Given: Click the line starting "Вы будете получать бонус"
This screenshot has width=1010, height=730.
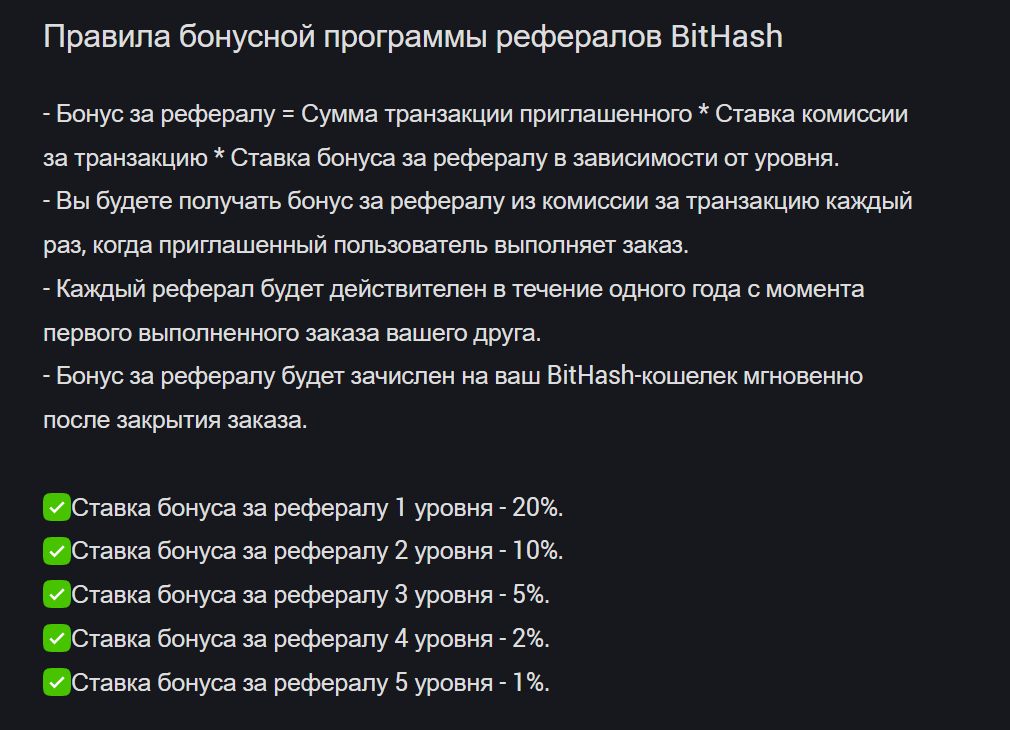Looking at the screenshot, I should pyautogui.click(x=478, y=202).
